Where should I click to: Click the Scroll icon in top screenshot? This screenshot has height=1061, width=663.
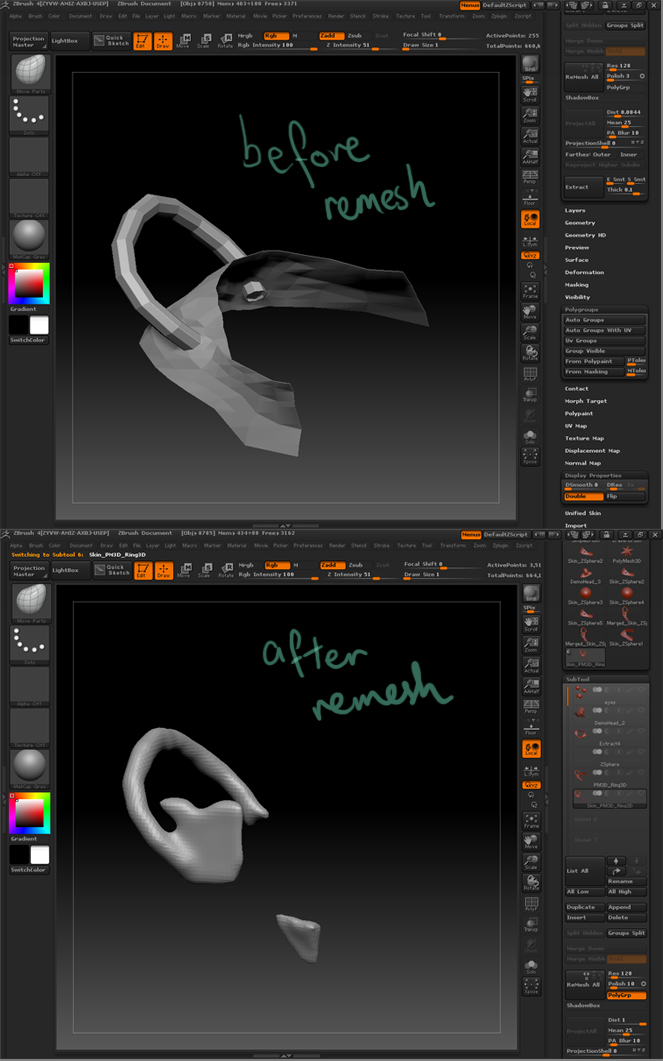click(530, 93)
